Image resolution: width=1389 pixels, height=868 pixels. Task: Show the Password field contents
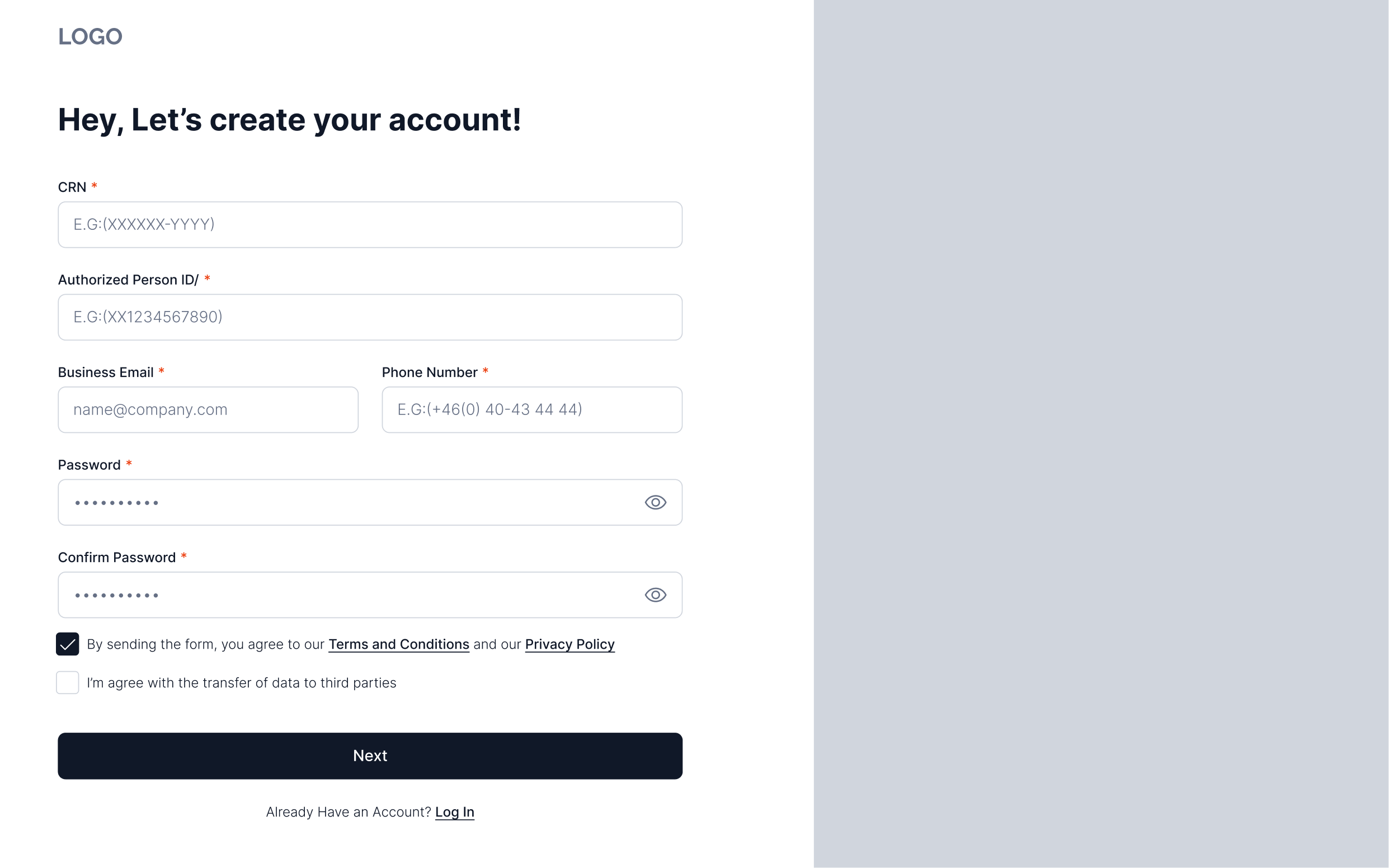coord(656,502)
